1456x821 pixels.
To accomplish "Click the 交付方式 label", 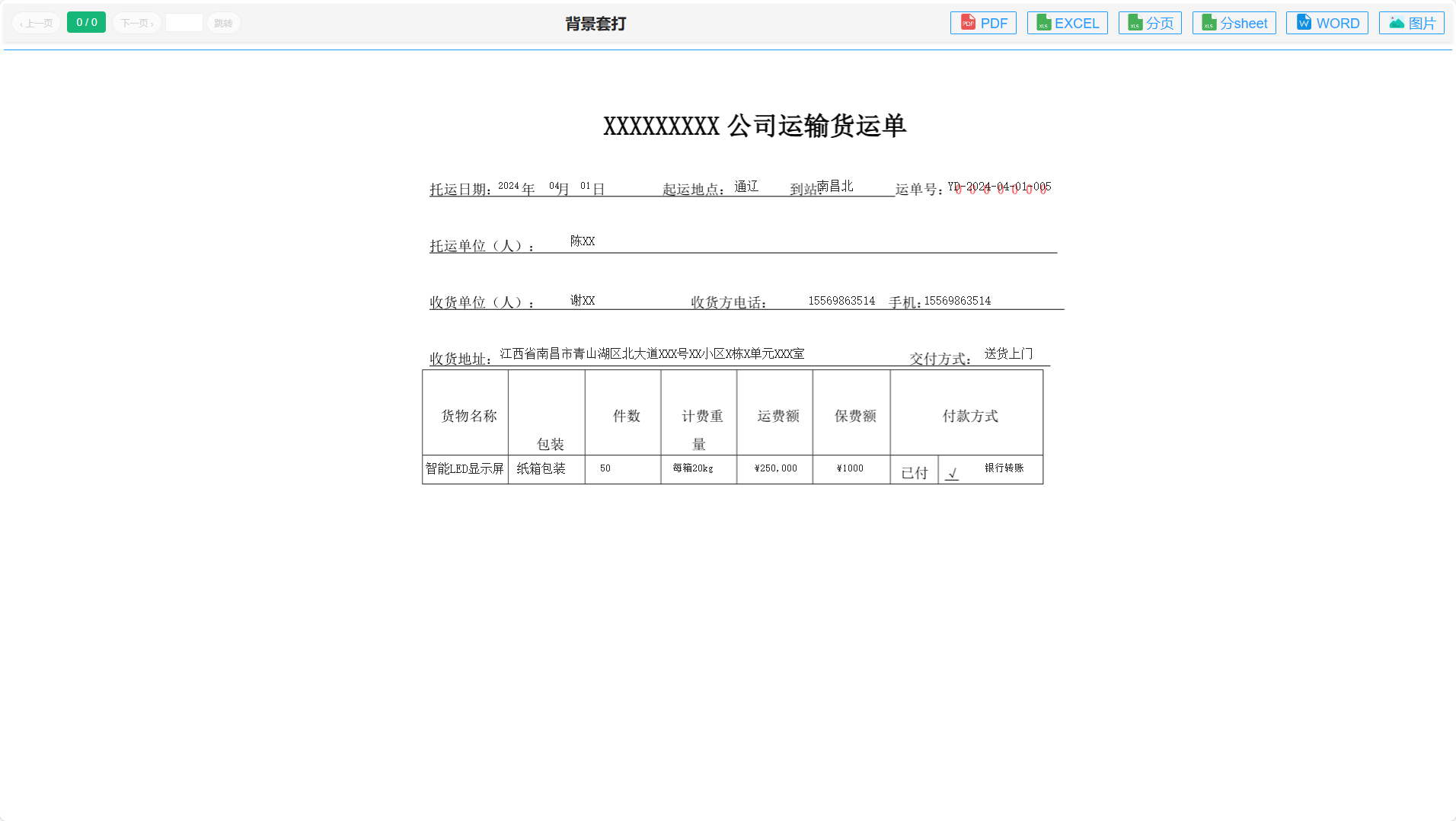I will 940,359.
